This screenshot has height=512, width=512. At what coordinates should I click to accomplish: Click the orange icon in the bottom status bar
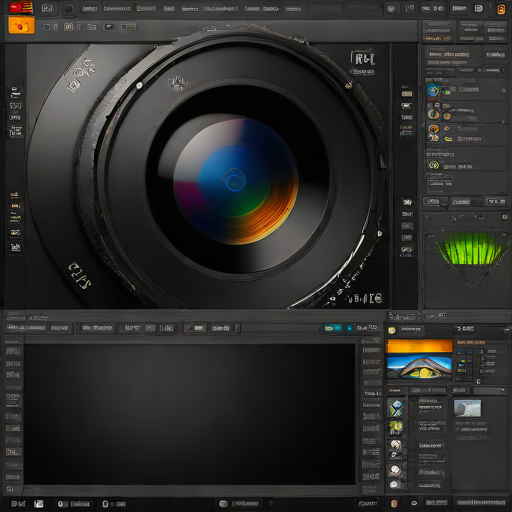[394, 503]
